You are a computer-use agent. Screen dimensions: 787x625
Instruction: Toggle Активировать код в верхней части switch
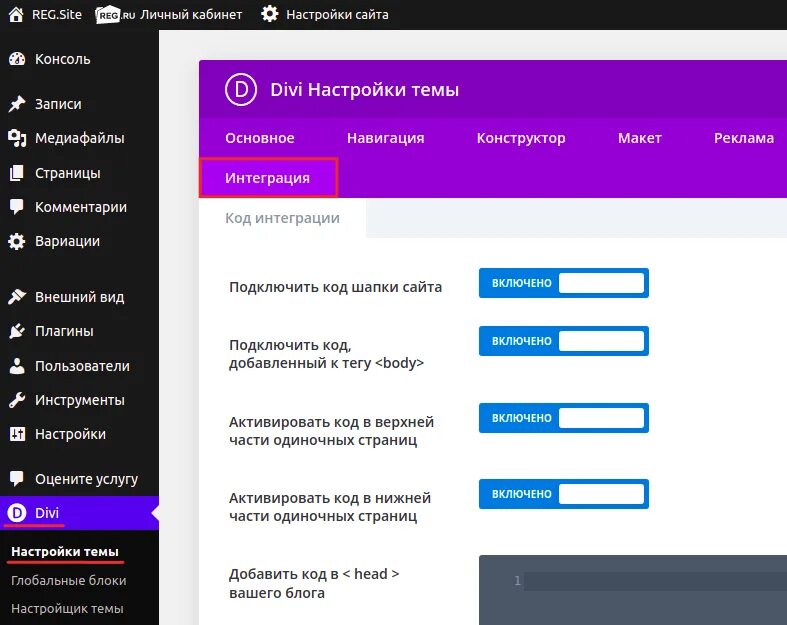[x=564, y=418]
